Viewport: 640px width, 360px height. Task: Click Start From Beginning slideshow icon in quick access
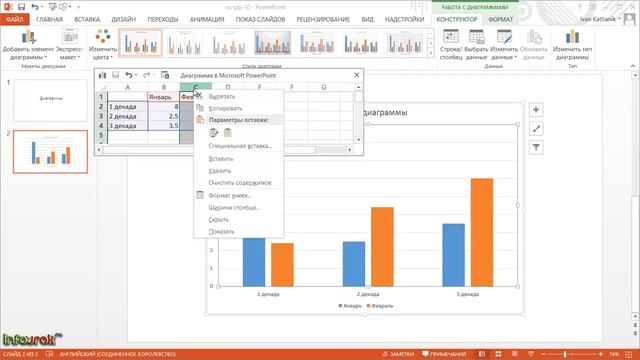53,7
